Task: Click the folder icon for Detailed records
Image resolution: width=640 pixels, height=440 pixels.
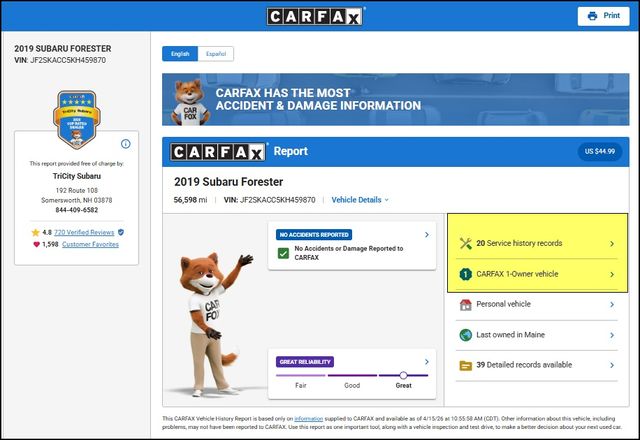Action: (x=466, y=365)
